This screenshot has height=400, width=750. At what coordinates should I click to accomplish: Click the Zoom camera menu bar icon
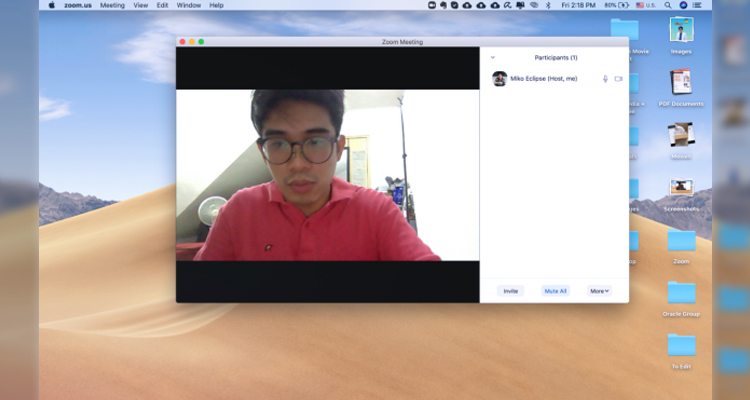(x=432, y=5)
